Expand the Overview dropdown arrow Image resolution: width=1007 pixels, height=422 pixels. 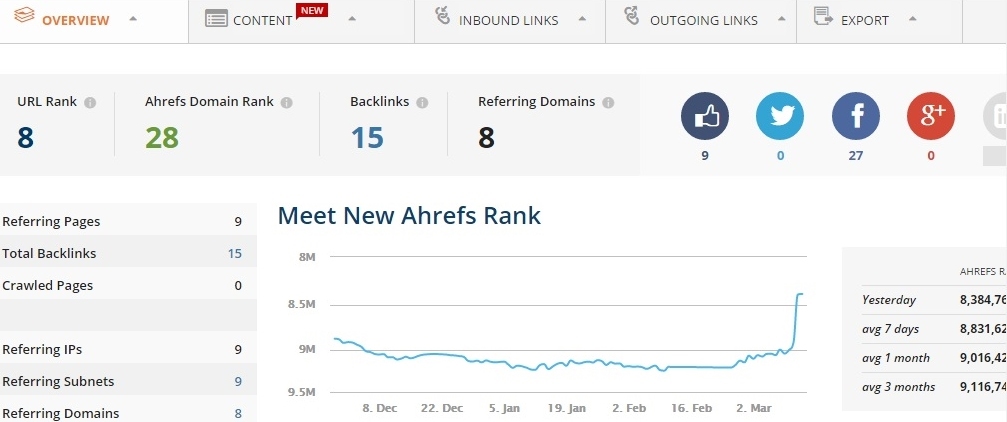pyautogui.click(x=133, y=20)
